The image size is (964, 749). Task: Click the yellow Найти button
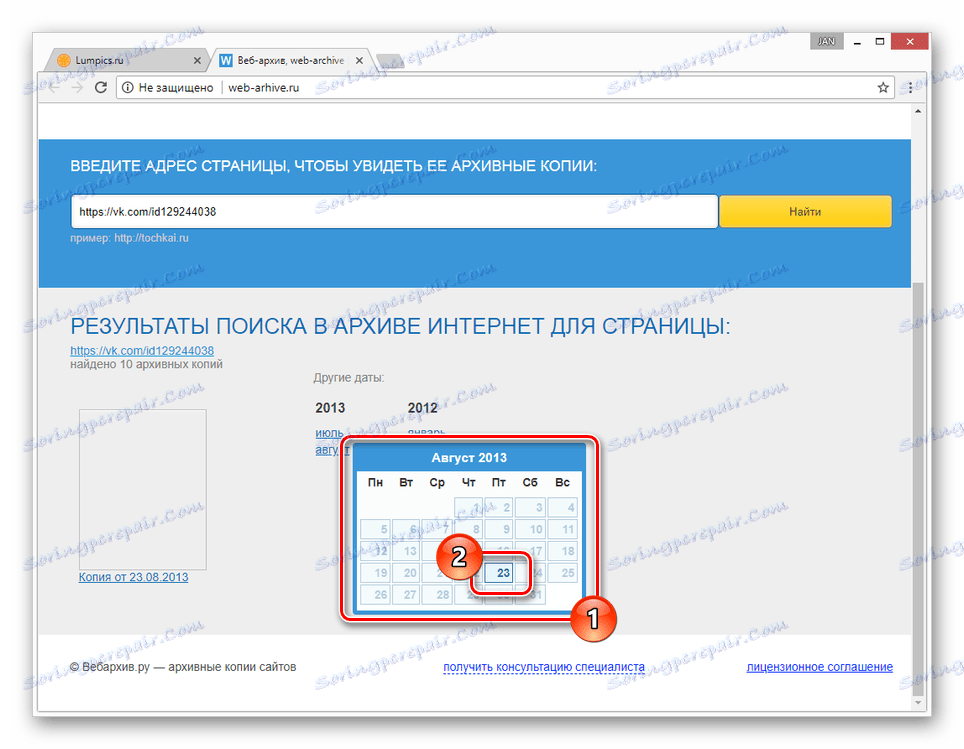pos(805,212)
